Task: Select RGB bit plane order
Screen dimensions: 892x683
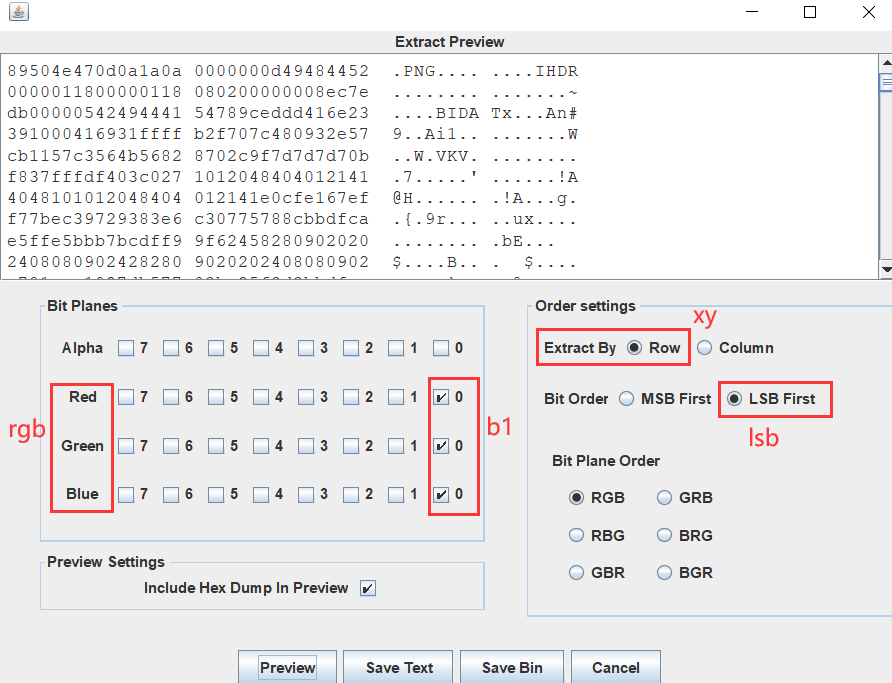Action: click(576, 498)
